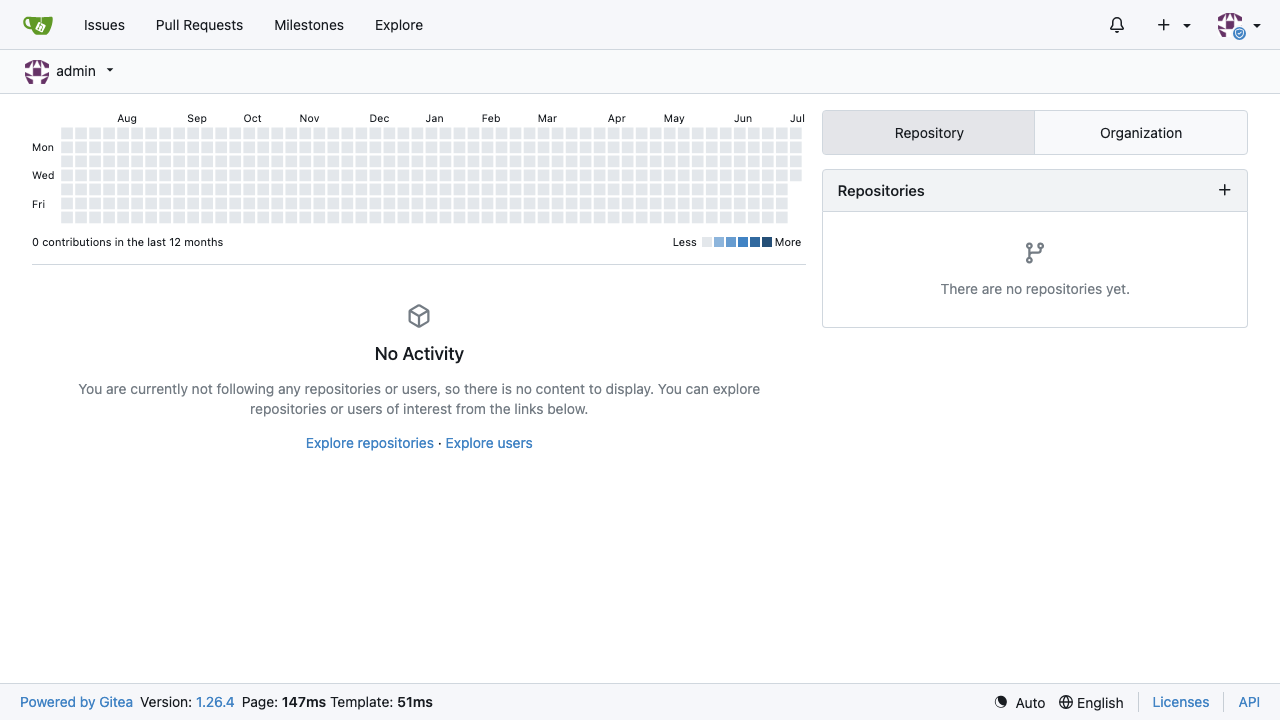
Task: Open the Explore page
Action: [399, 25]
